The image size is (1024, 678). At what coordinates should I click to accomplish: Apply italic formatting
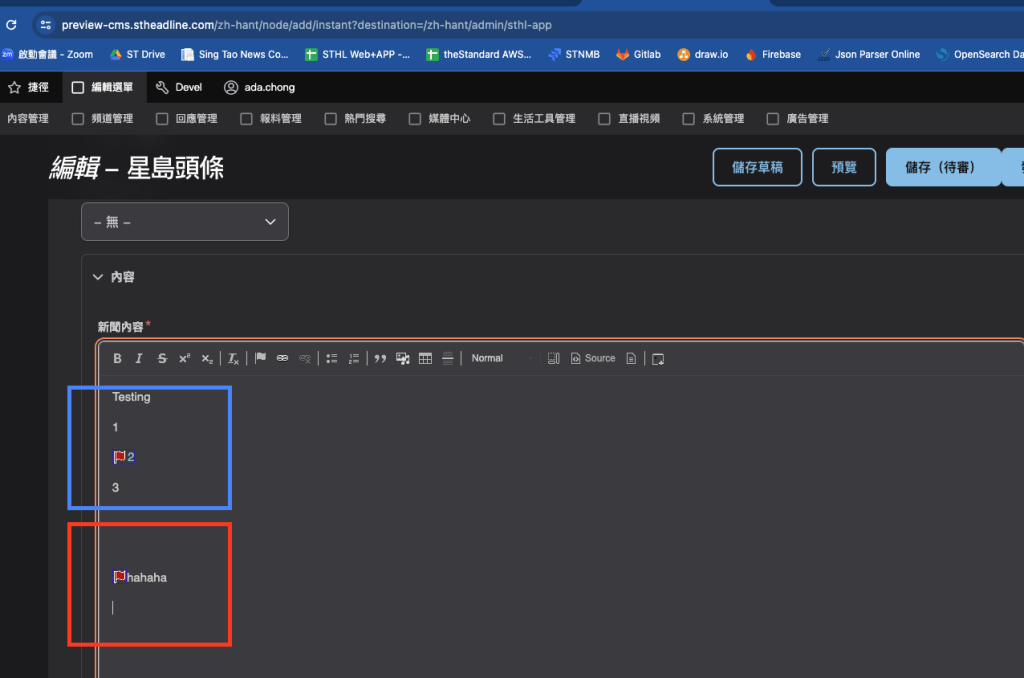pyautogui.click(x=139, y=358)
